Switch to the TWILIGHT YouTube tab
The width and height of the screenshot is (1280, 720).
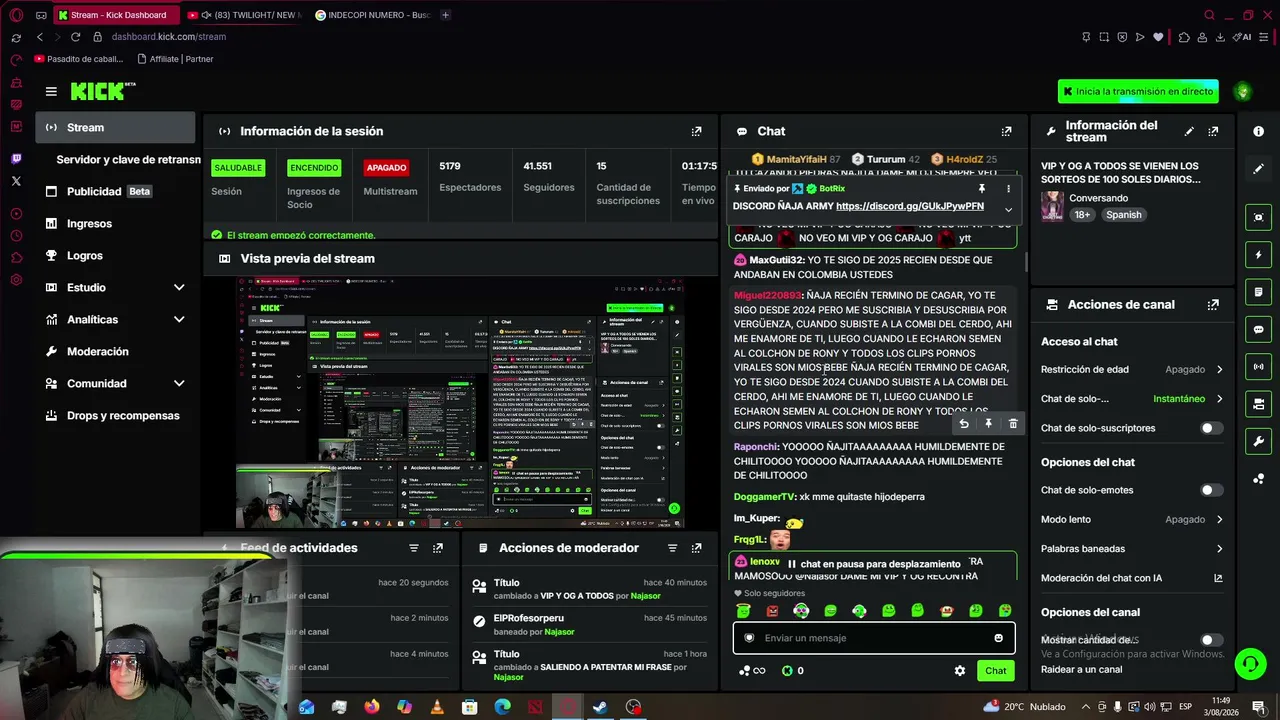(x=244, y=15)
